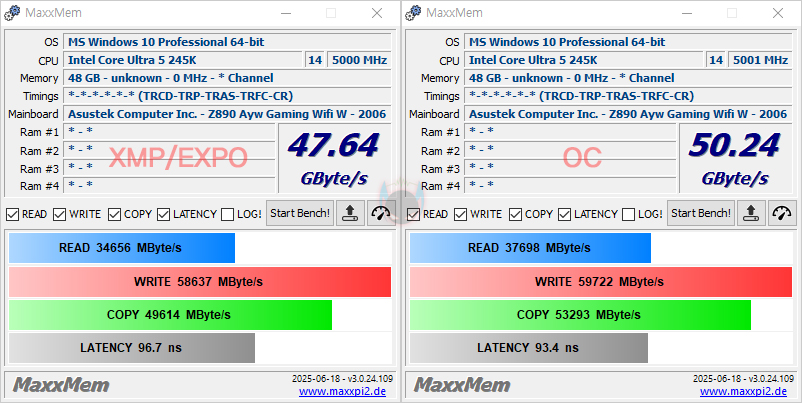The image size is (802, 403).
Task: Click the core count 14 in left window
Action: point(315,60)
